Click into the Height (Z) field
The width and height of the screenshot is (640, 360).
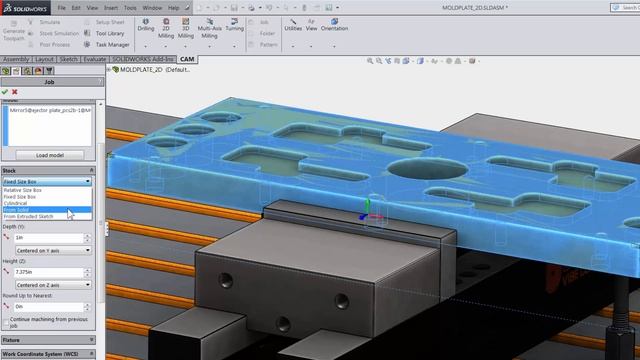click(49, 272)
